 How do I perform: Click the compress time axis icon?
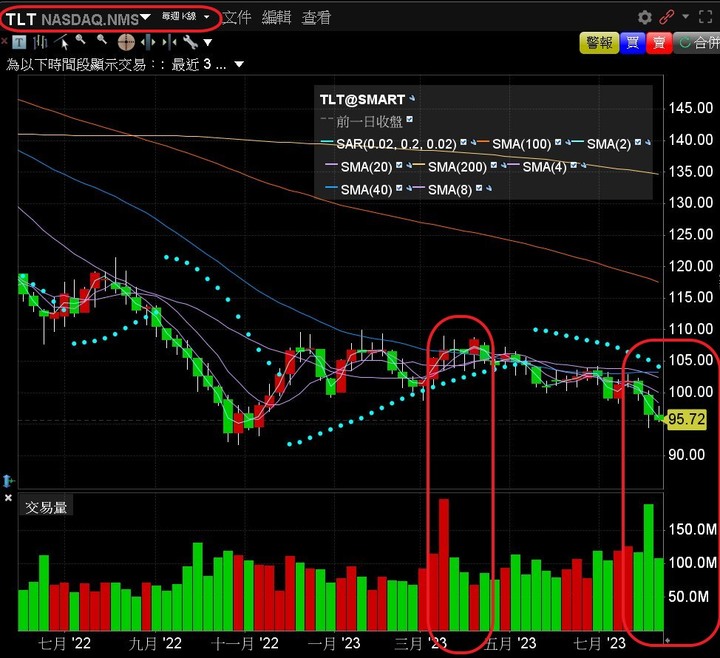[169, 43]
